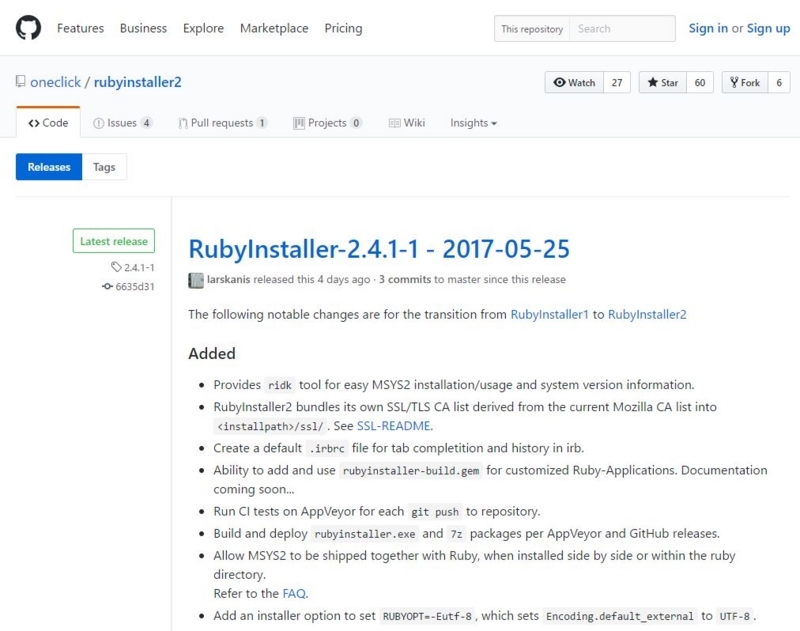
Task: Switch to the Pull requests tab
Action: pyautogui.click(x=222, y=123)
